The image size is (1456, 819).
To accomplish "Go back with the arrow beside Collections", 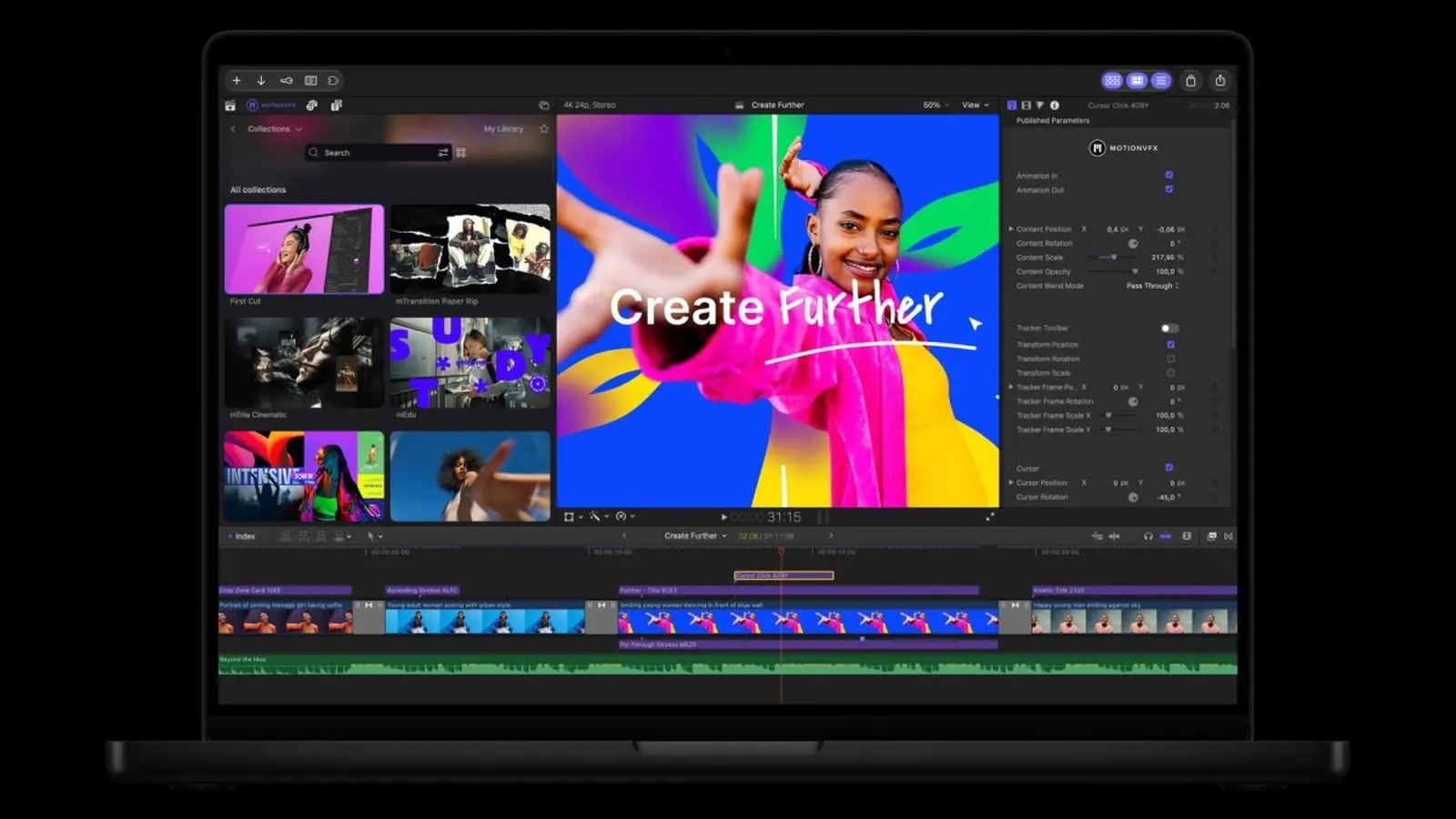I will click(233, 129).
